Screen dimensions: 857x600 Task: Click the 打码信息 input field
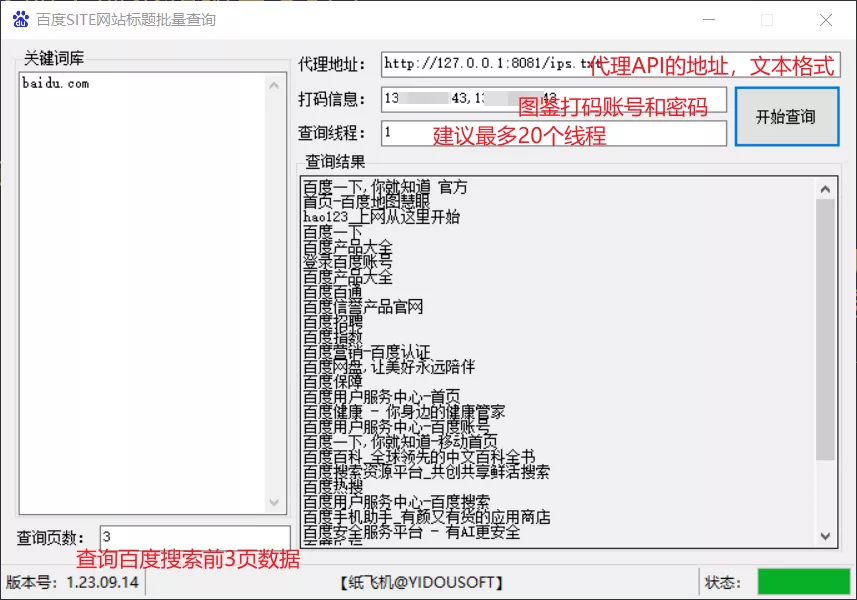(x=554, y=99)
